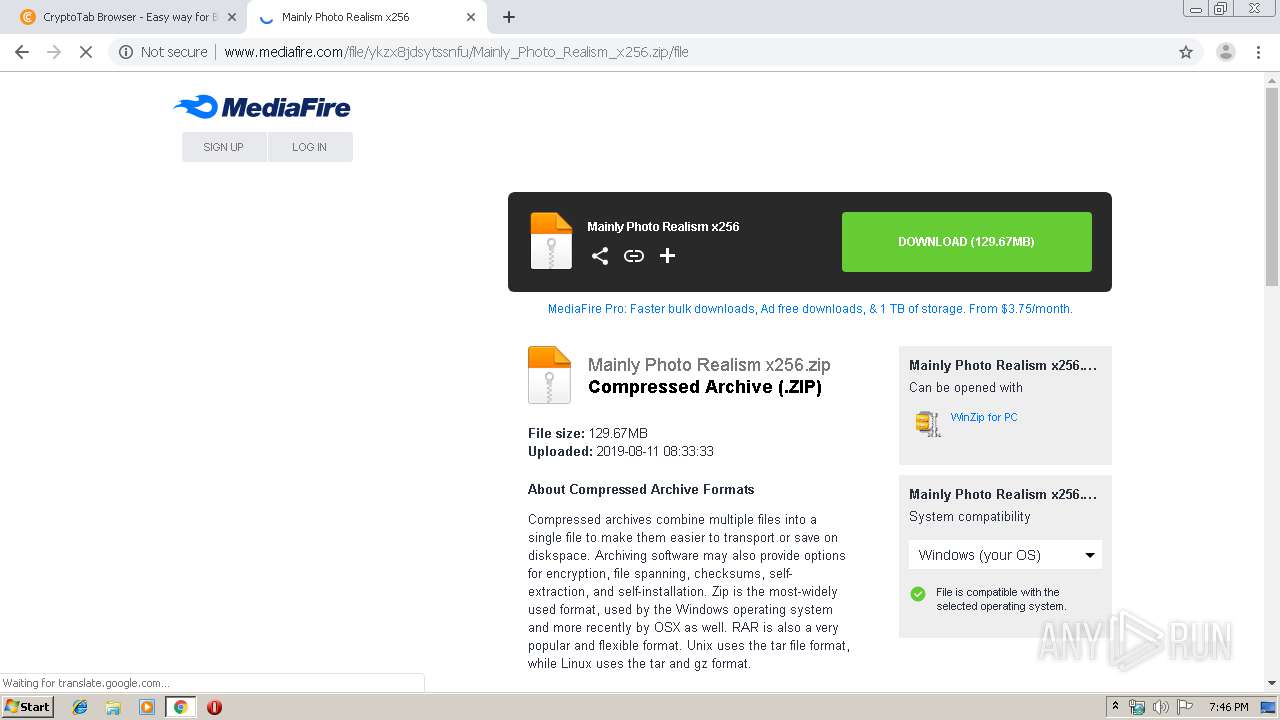Viewport: 1280px width, 720px height.
Task: Click Can be opened with label
Action: [x=966, y=388]
